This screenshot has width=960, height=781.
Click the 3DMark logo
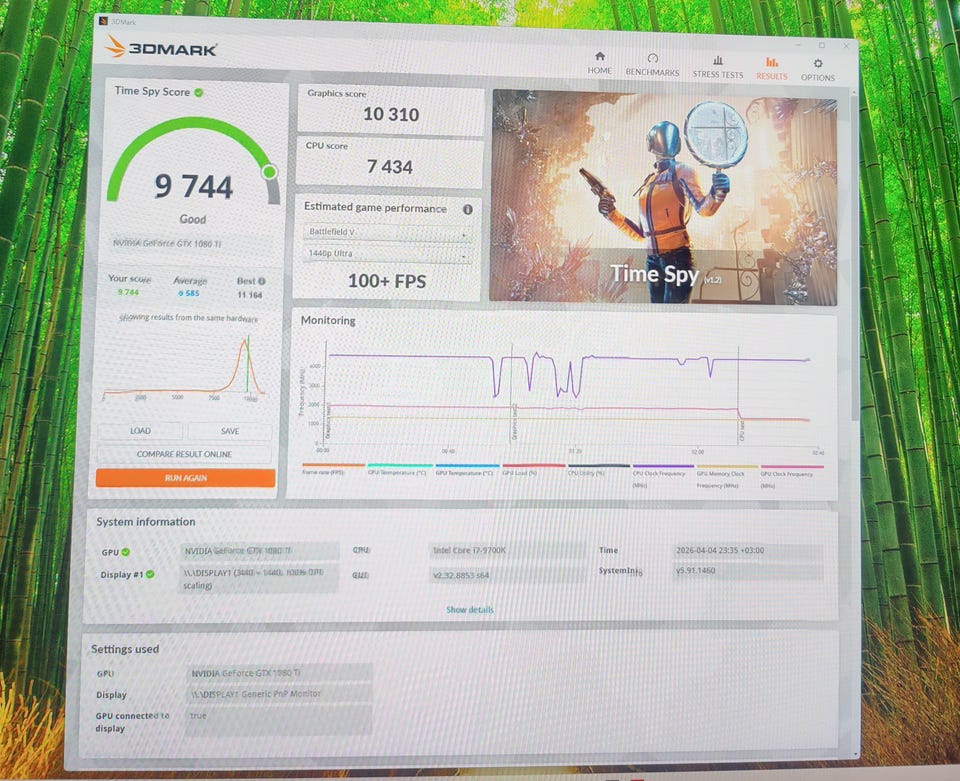(161, 48)
